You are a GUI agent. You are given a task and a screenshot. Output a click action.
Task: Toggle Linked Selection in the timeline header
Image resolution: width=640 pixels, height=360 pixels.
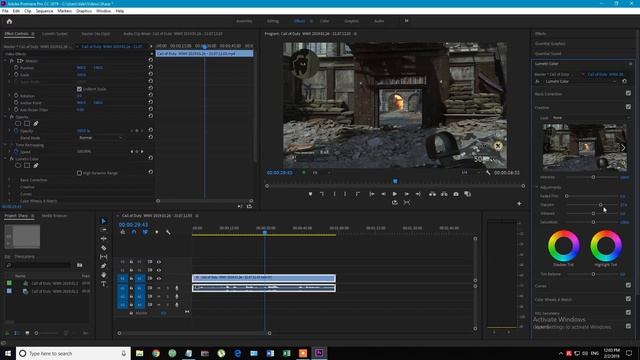pyautogui.click(x=145, y=232)
